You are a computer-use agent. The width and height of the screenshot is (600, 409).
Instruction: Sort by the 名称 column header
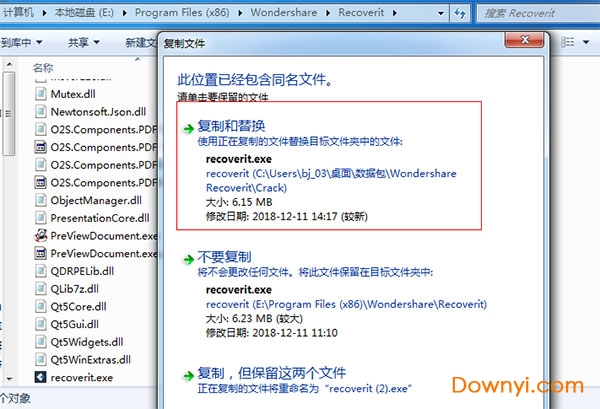point(43,68)
